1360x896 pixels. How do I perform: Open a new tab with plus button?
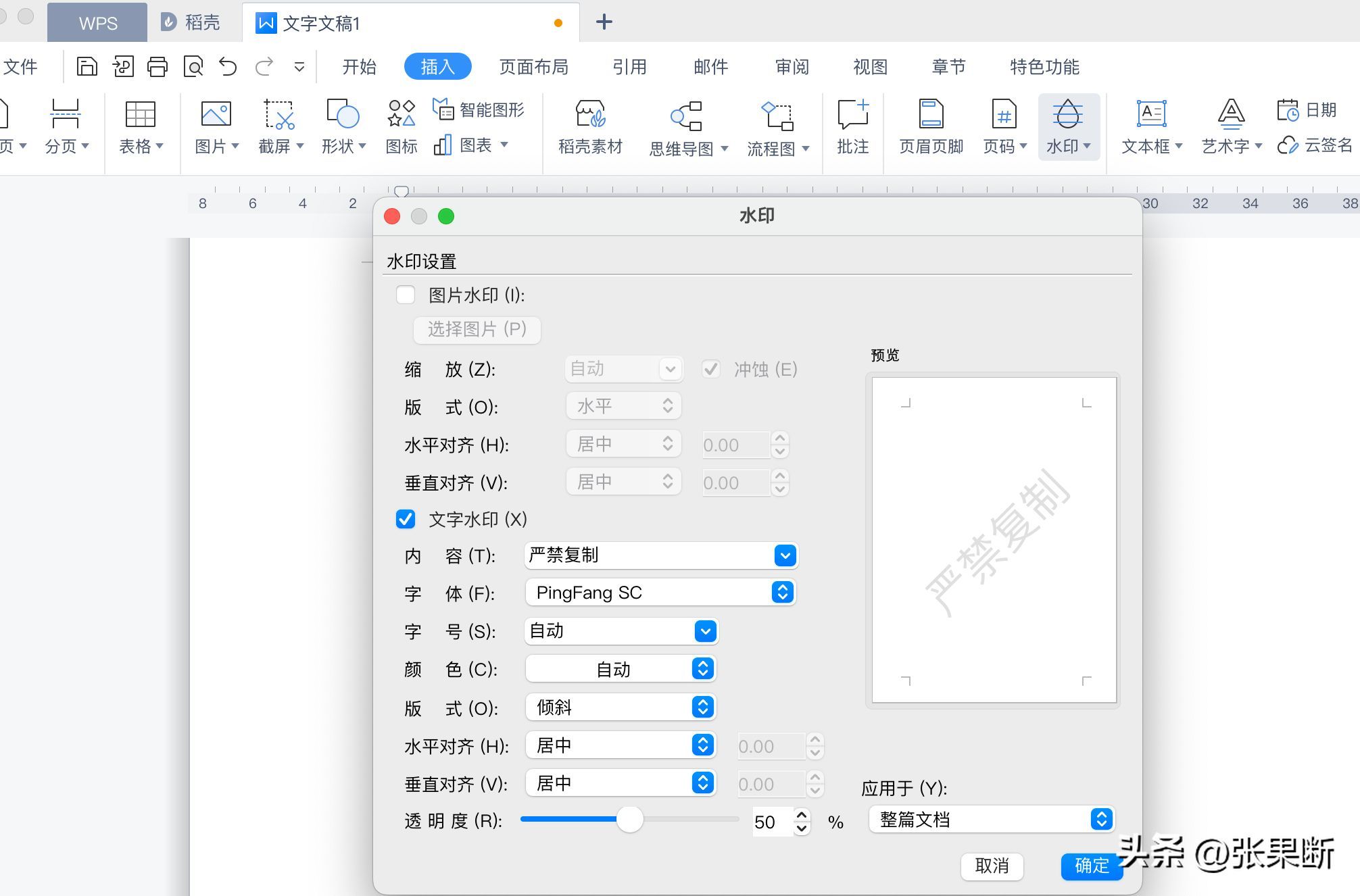[x=604, y=22]
